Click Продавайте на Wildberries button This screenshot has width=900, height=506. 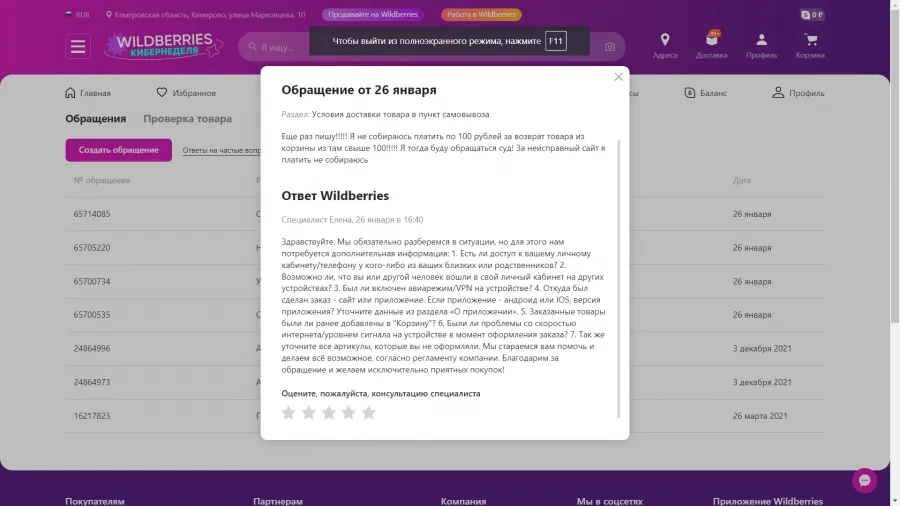click(373, 14)
